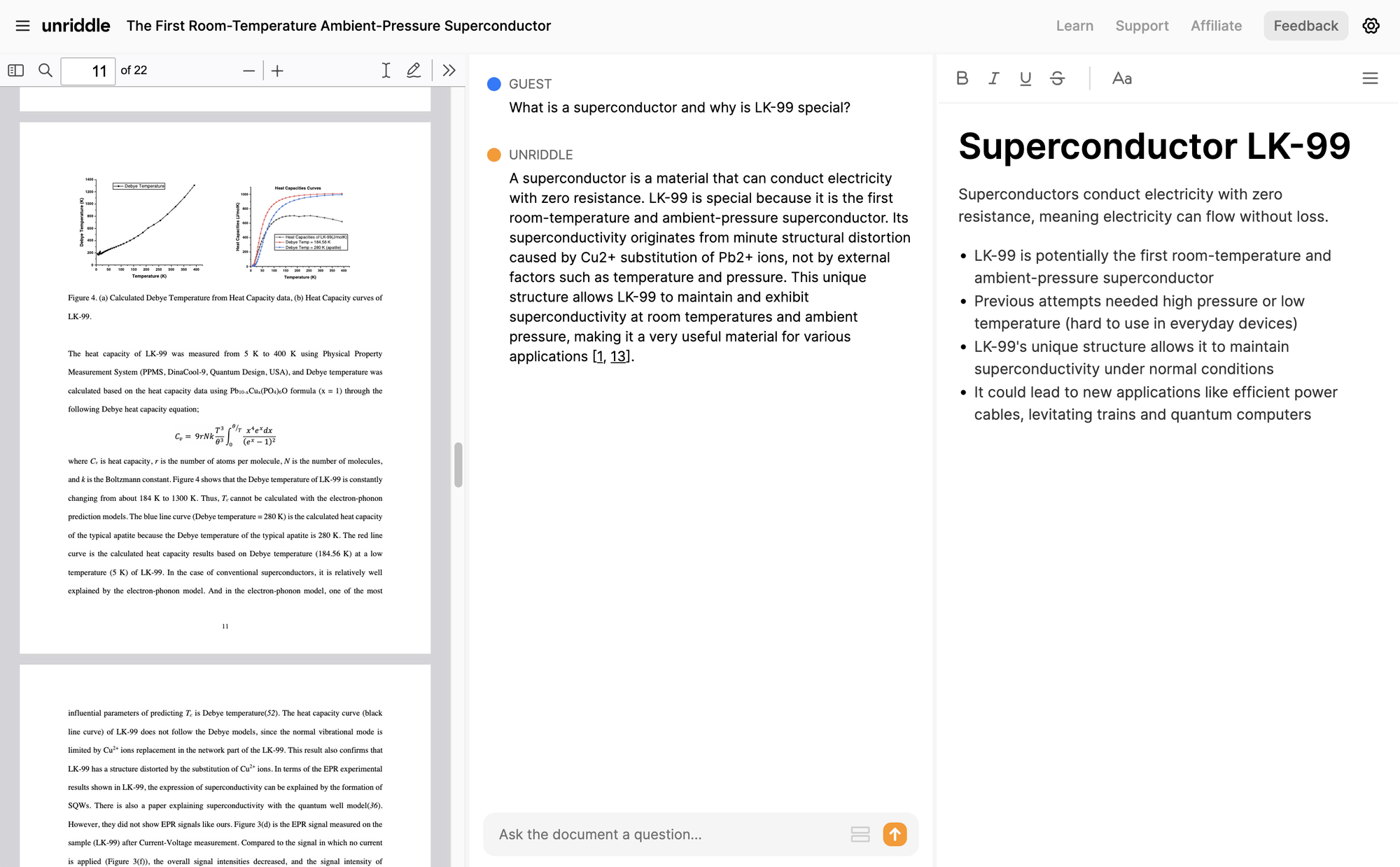Image resolution: width=1400 pixels, height=867 pixels.
Task: Open citation link 13 in the answer
Action: tap(618, 357)
